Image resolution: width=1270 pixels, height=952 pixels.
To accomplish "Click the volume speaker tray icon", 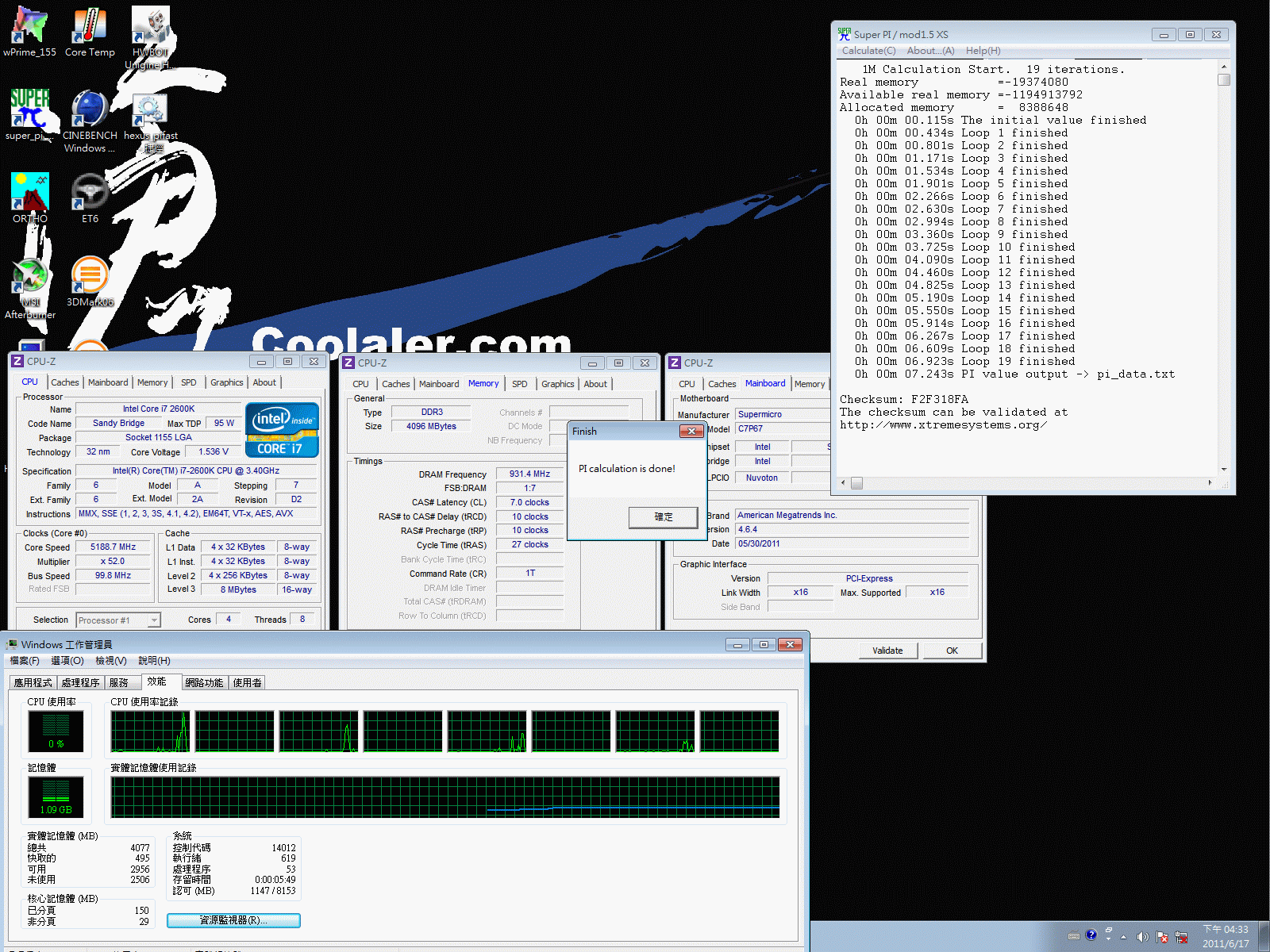I will pos(1142,936).
